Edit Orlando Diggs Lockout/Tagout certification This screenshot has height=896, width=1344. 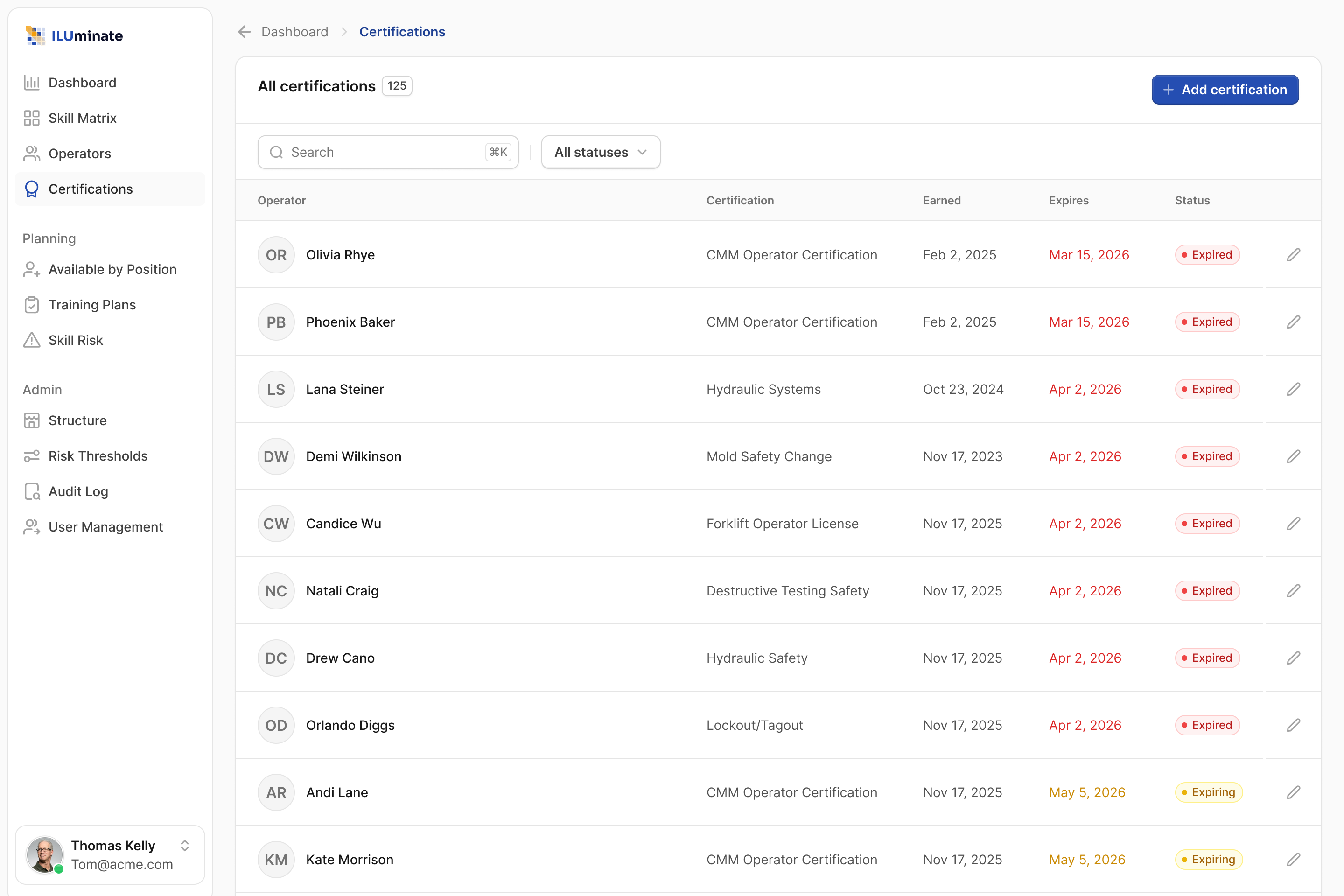click(1294, 725)
